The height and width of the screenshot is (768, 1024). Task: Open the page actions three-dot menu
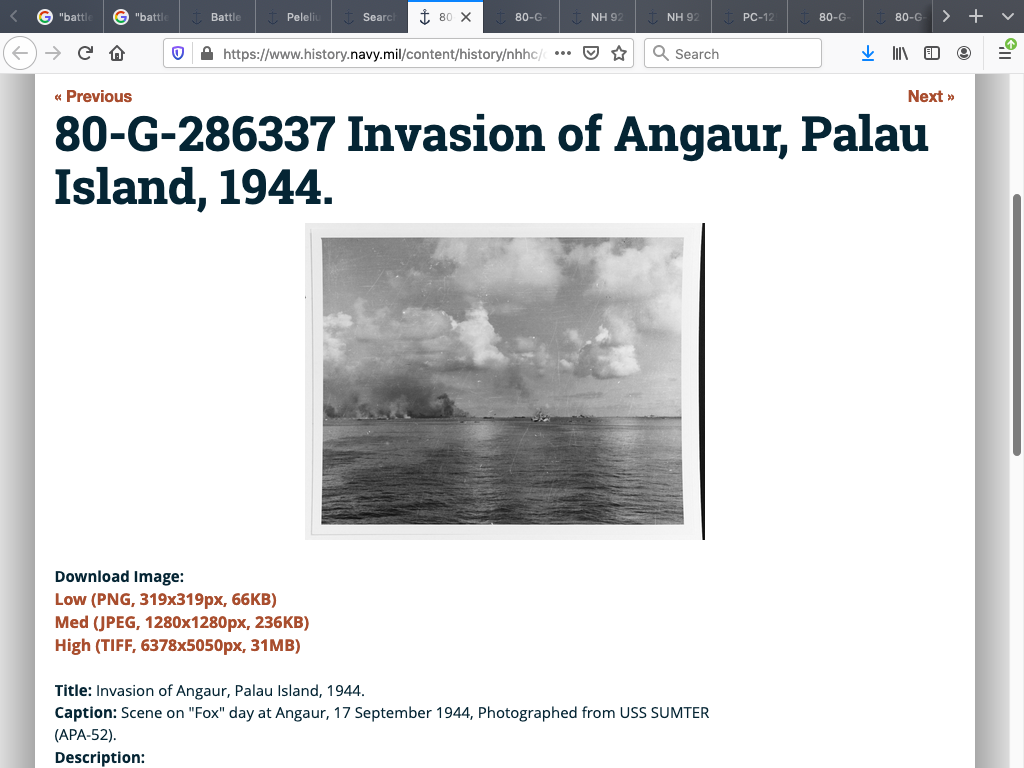click(x=563, y=53)
